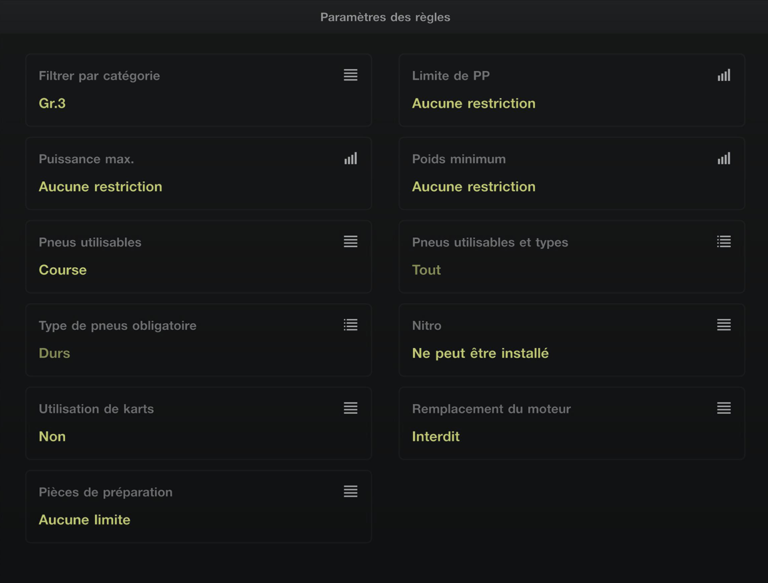The height and width of the screenshot is (583, 768).
Task: Adjust the Limite de PP Aucune restriction value
Action: coord(473,103)
